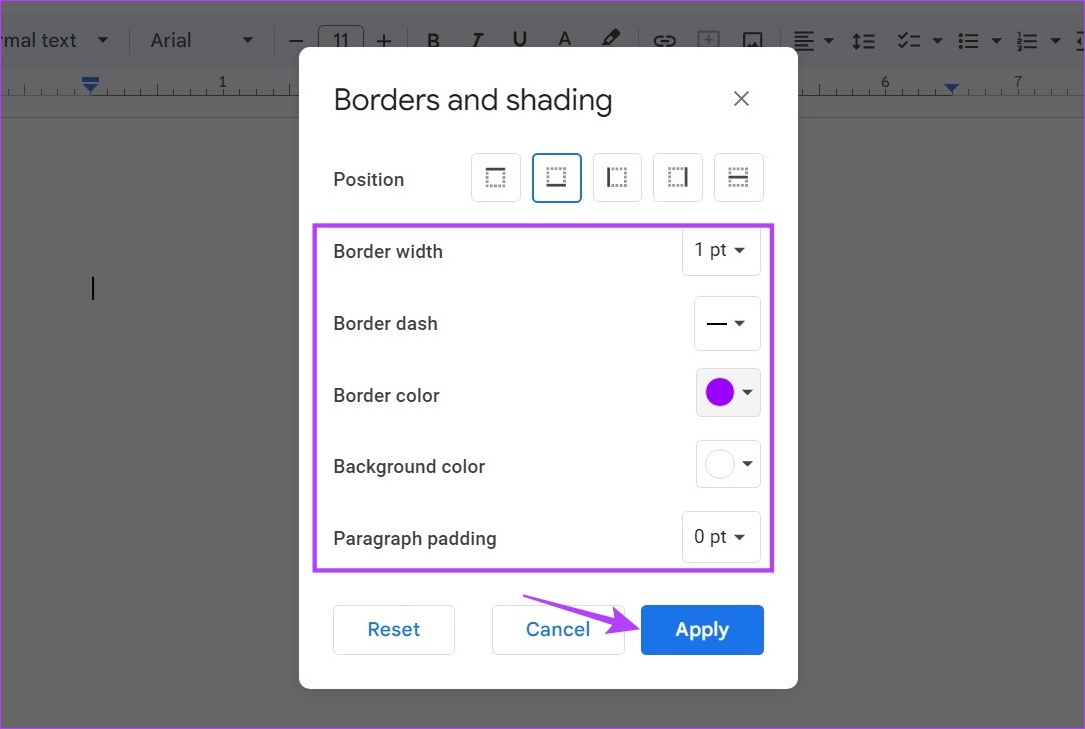Open the Arial font dropdown
The image size is (1085, 729).
201,40
